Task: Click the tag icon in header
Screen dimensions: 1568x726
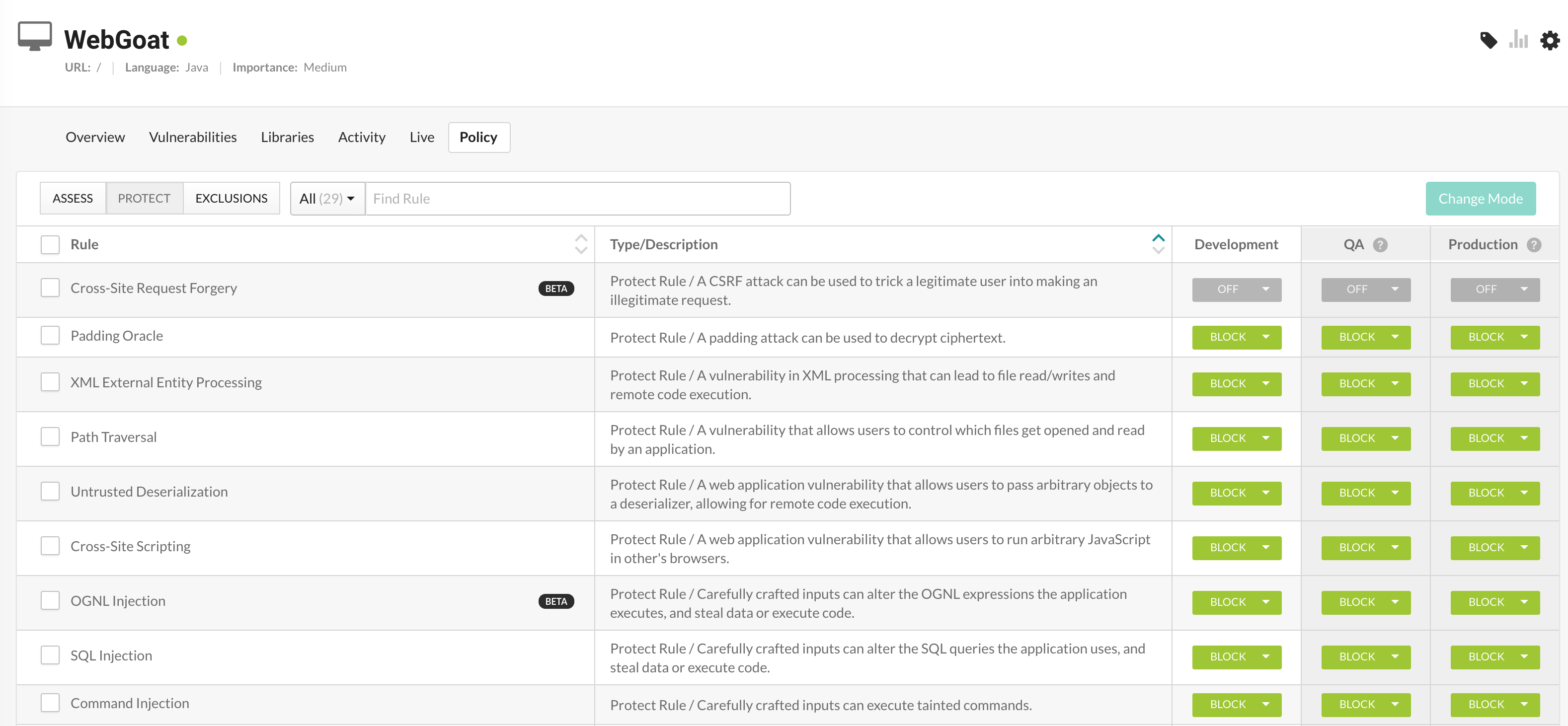Action: [1489, 40]
